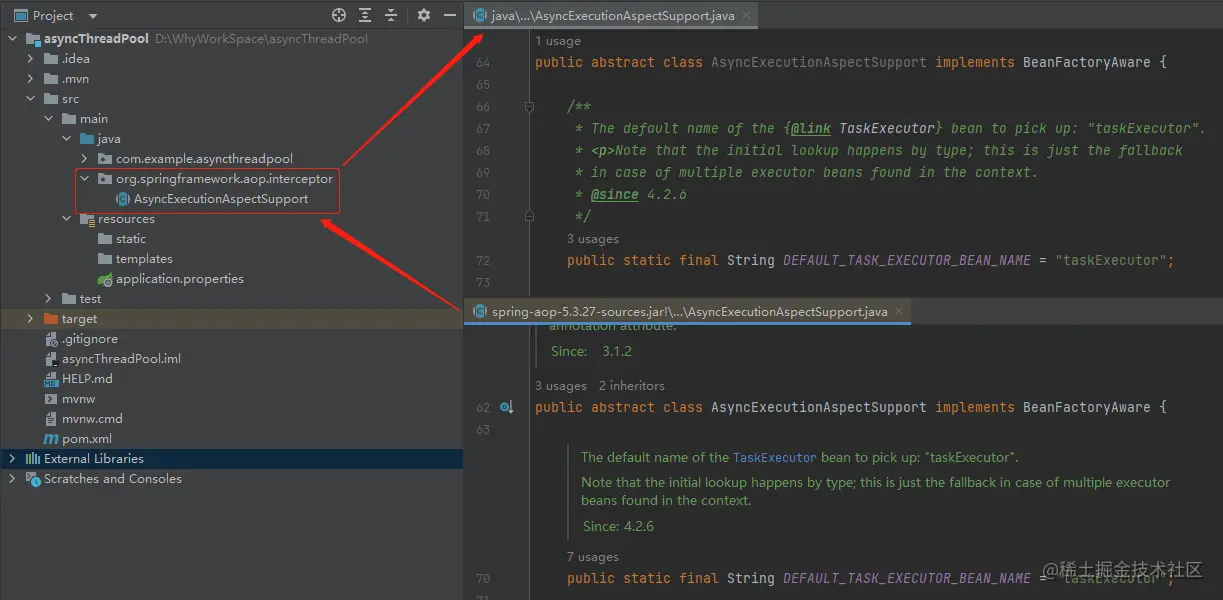Click the orange target folder icon
This screenshot has width=1223, height=600.
[x=51, y=319]
